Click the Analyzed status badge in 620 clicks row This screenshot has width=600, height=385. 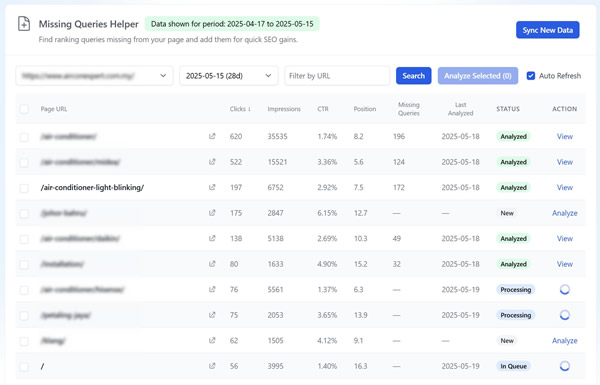point(514,137)
